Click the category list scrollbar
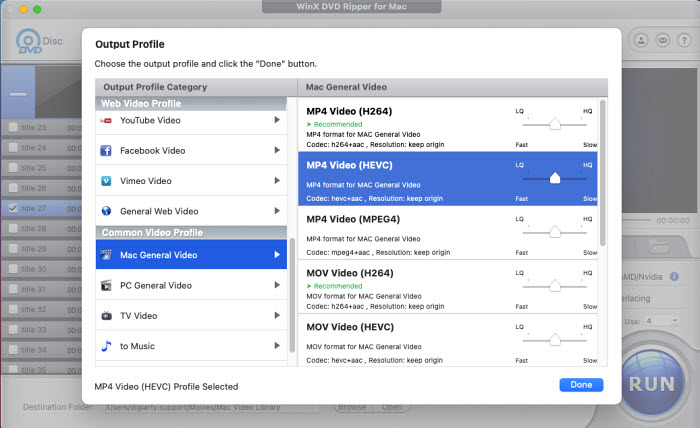Screen dimensions: 700x428 [x=292, y=295]
